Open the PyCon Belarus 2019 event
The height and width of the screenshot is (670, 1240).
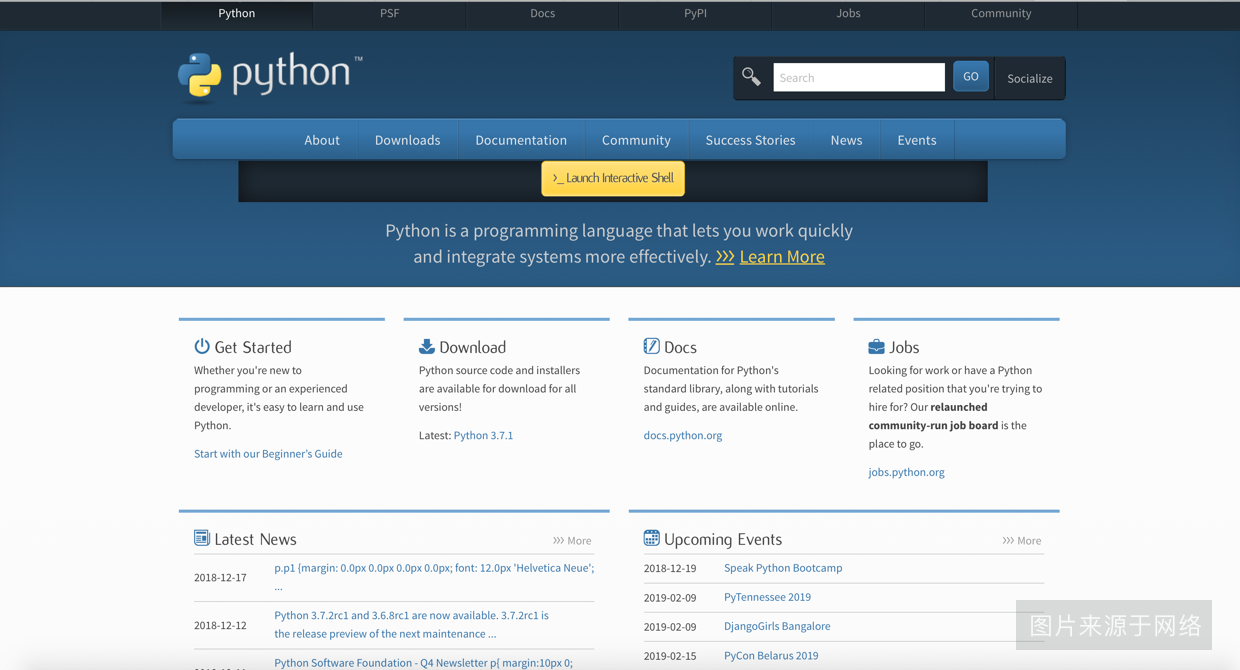[x=771, y=656]
